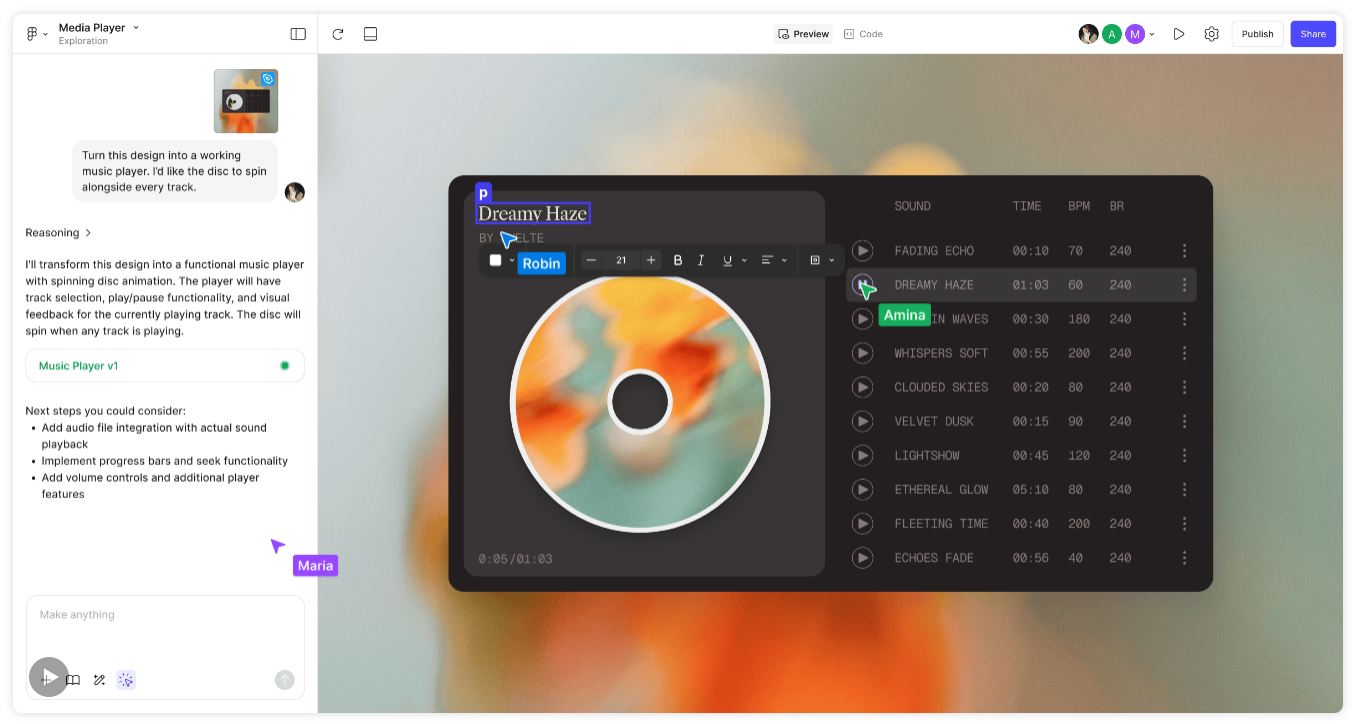Toggle the sidebar panel icon

[x=298, y=34]
